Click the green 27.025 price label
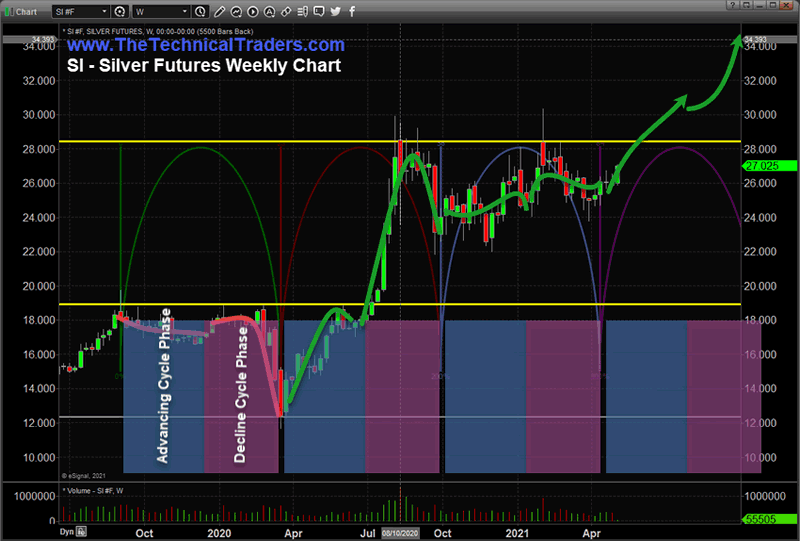Screen dimensions: 800x541 [x=769, y=166]
